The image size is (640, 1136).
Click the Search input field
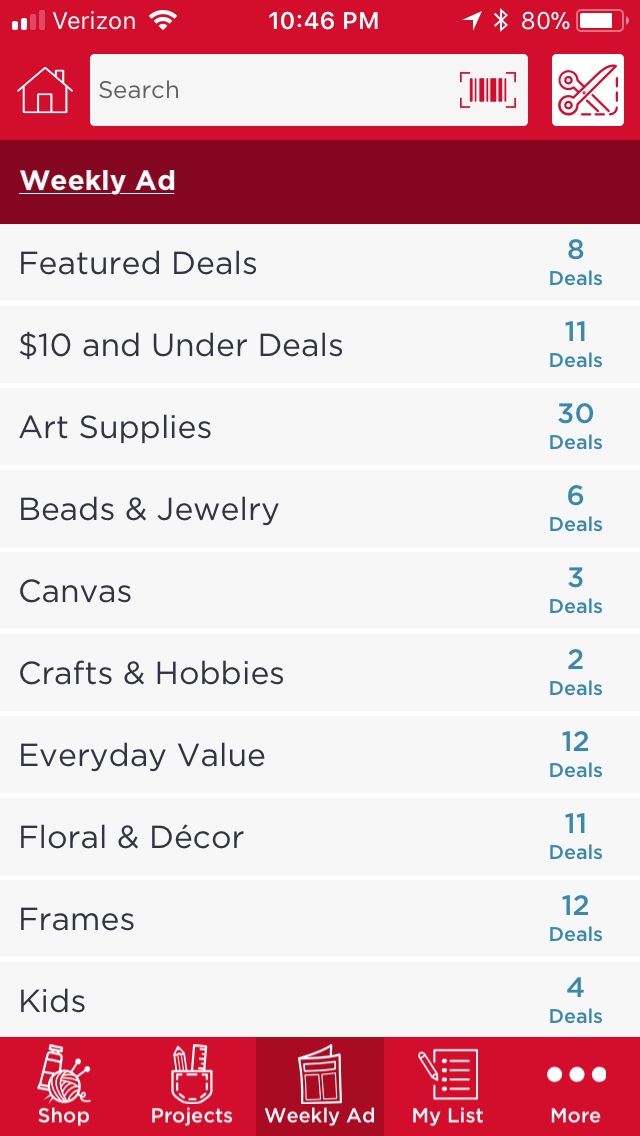(x=270, y=90)
